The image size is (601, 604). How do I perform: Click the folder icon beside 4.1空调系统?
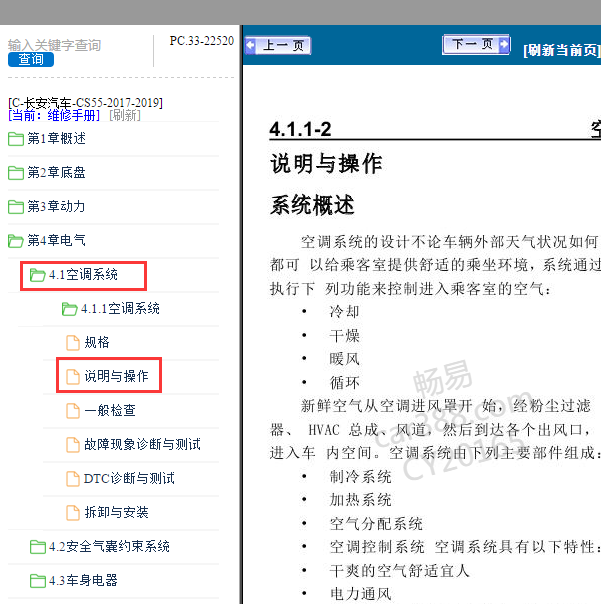(38, 275)
